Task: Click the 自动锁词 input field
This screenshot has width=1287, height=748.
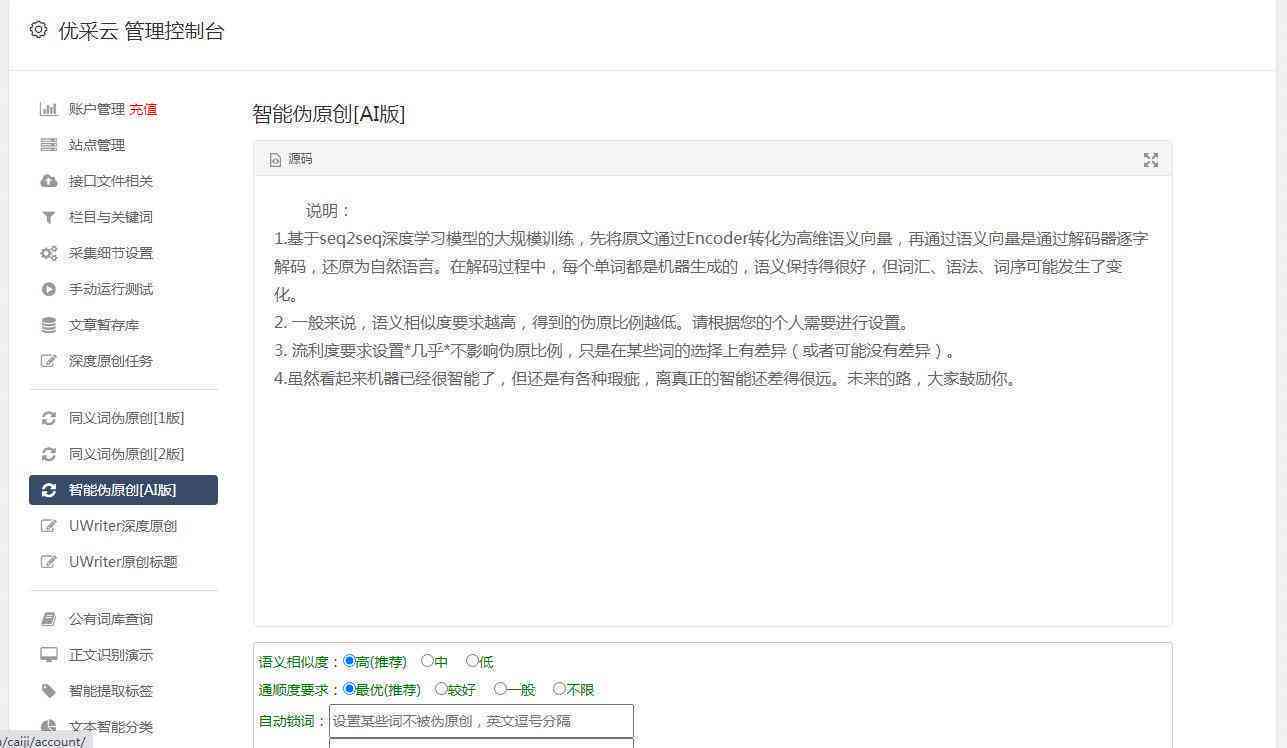Action: (481, 721)
